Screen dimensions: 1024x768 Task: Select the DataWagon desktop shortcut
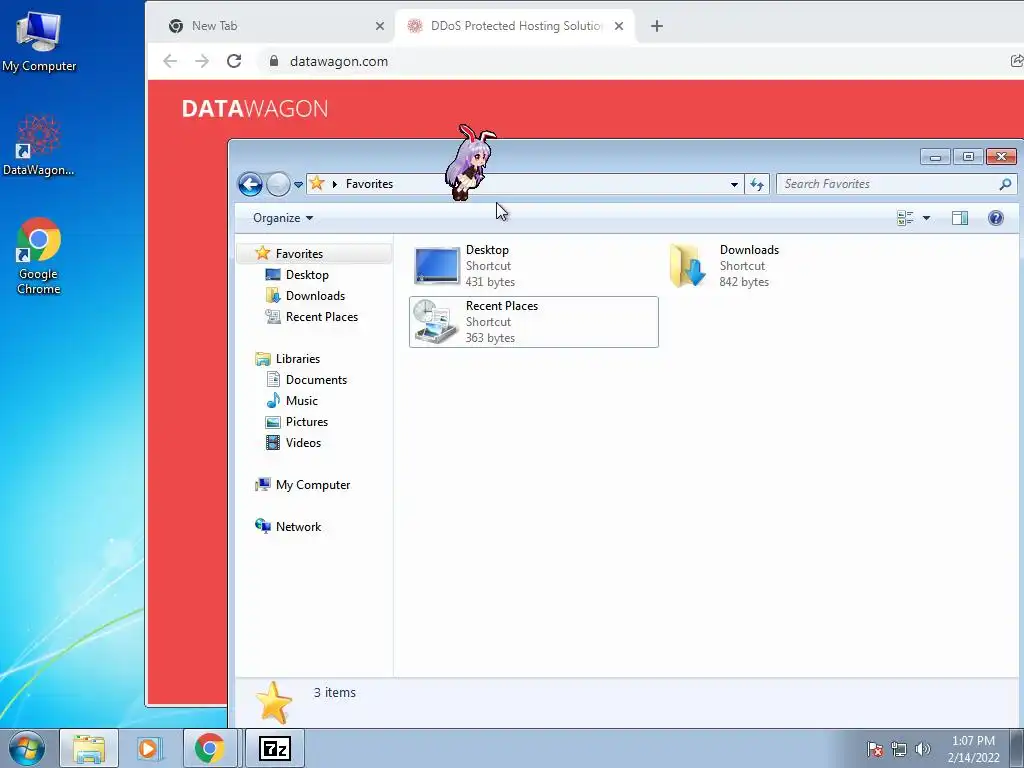click(39, 146)
